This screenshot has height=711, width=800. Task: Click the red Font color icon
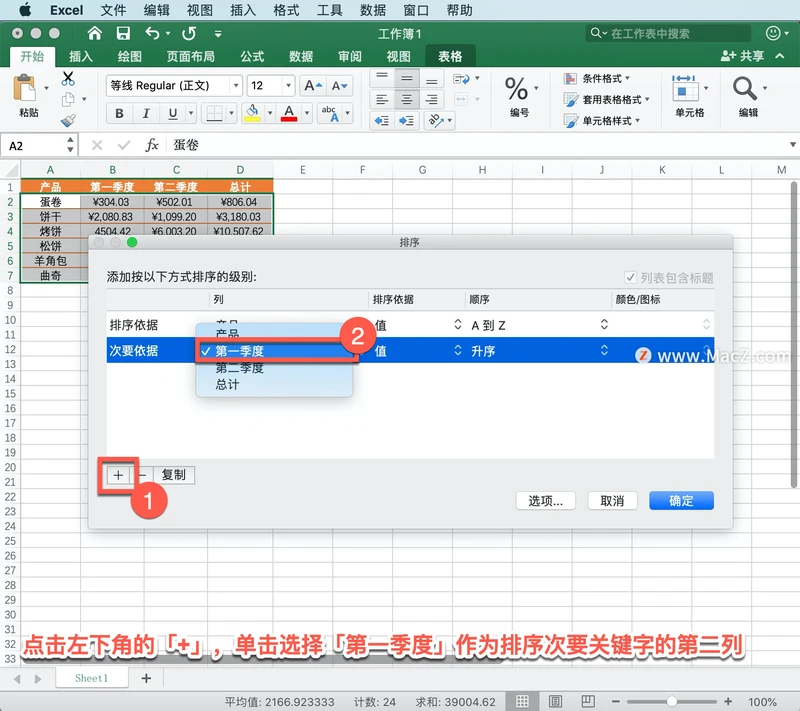[289, 113]
